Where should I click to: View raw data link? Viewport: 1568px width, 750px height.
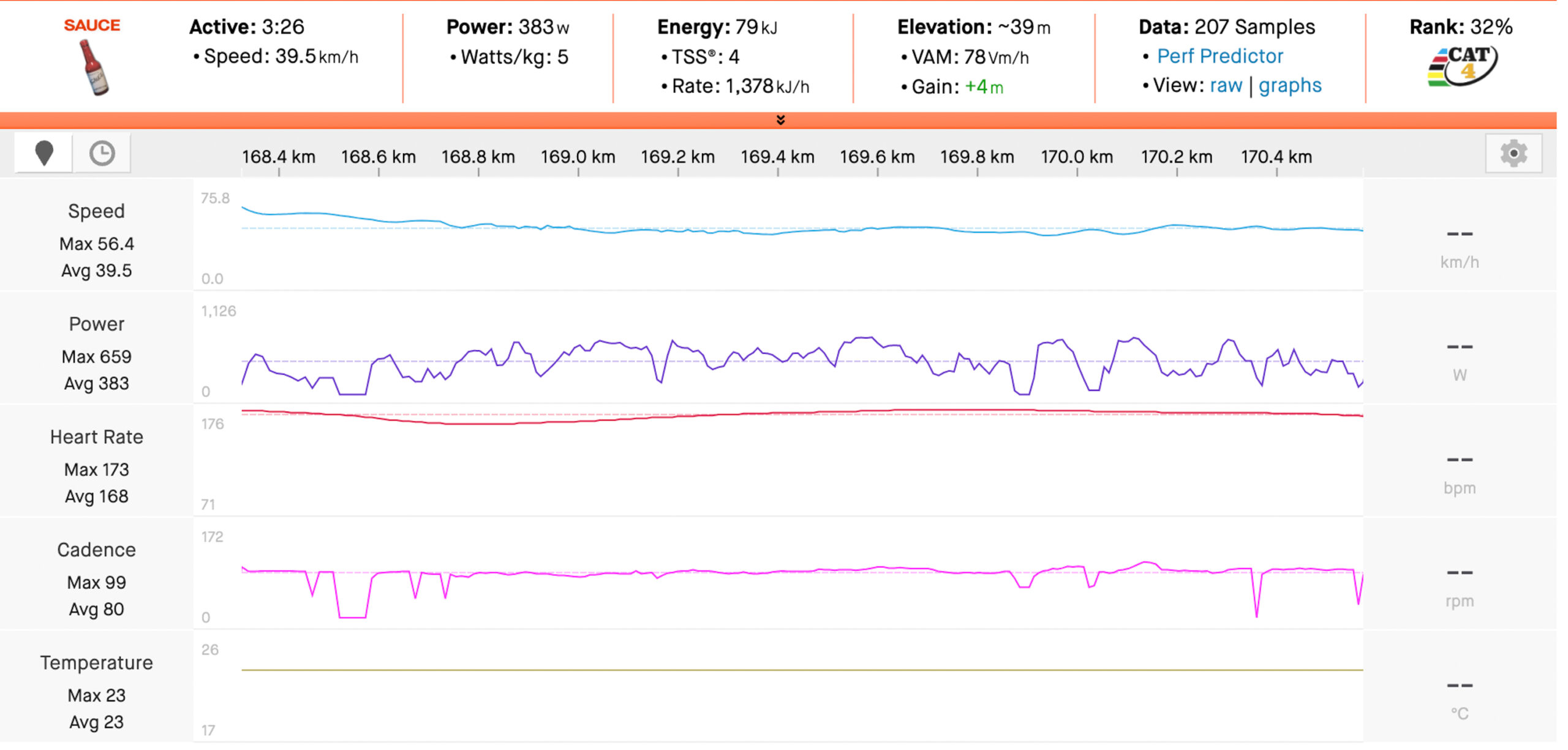coord(1226,86)
